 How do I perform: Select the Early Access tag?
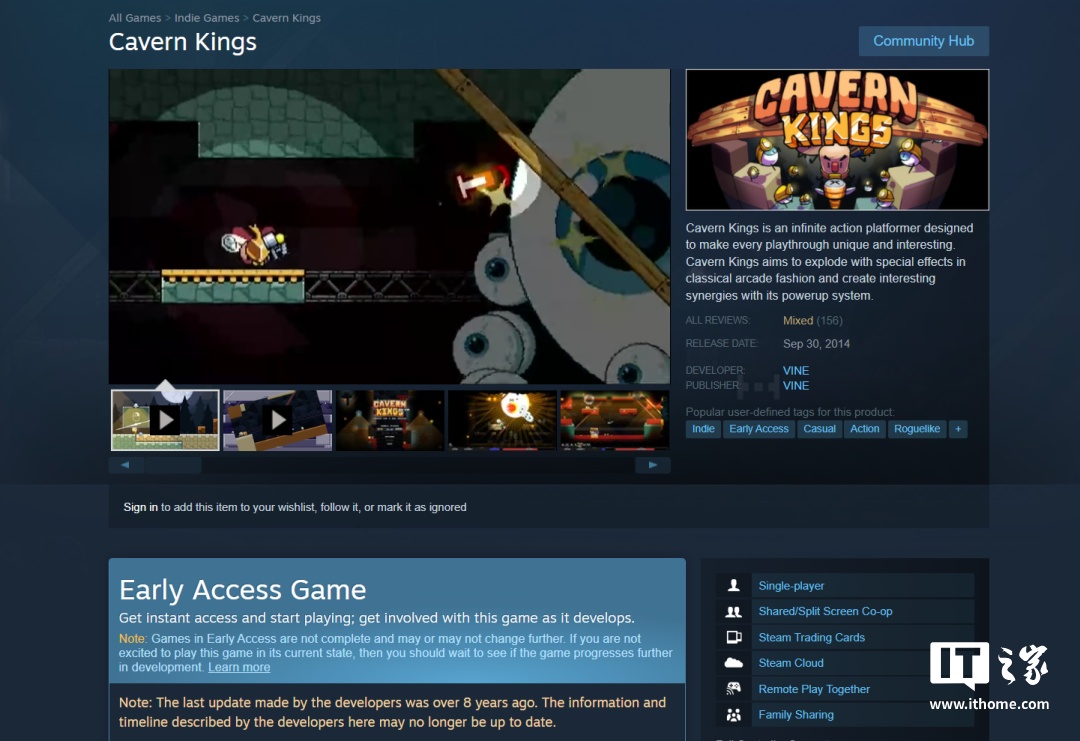758,429
